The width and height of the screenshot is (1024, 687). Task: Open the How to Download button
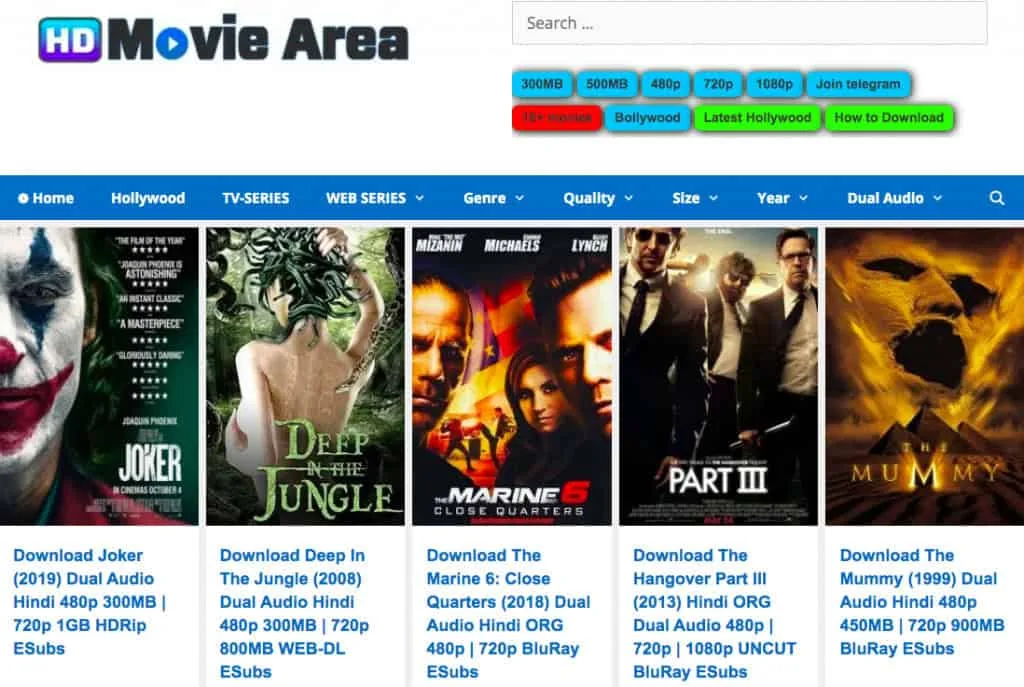(x=888, y=117)
